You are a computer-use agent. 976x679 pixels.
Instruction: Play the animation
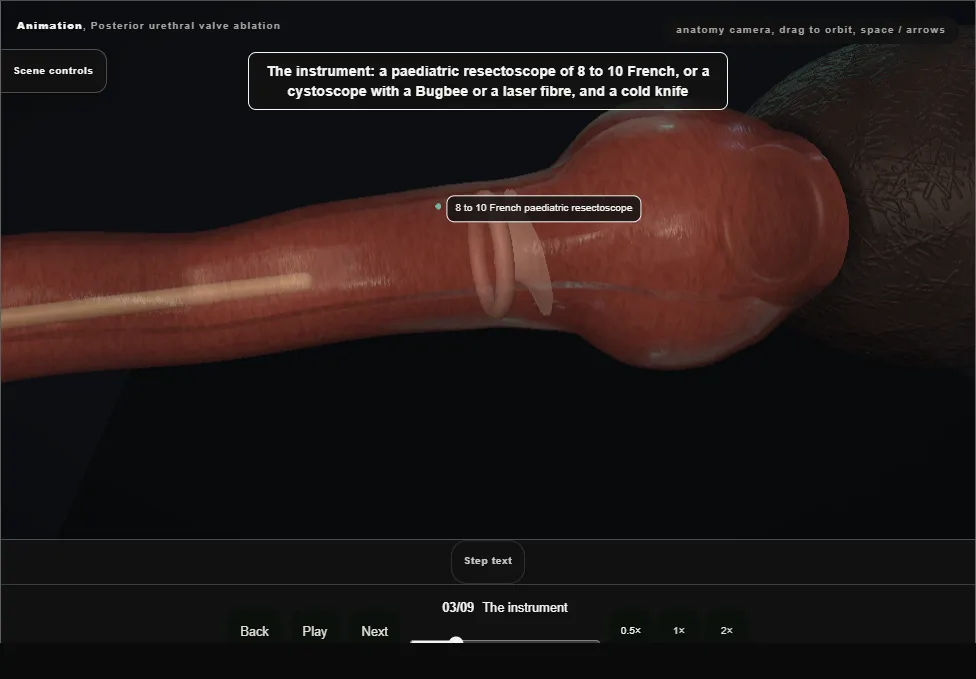pos(314,631)
